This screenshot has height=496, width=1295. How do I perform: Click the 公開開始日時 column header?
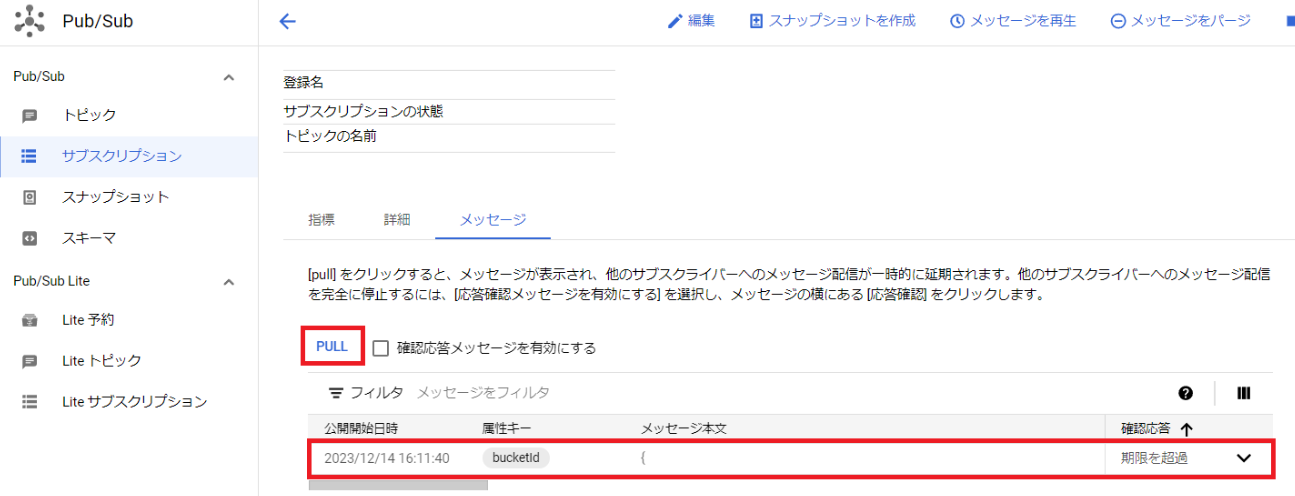coord(361,428)
